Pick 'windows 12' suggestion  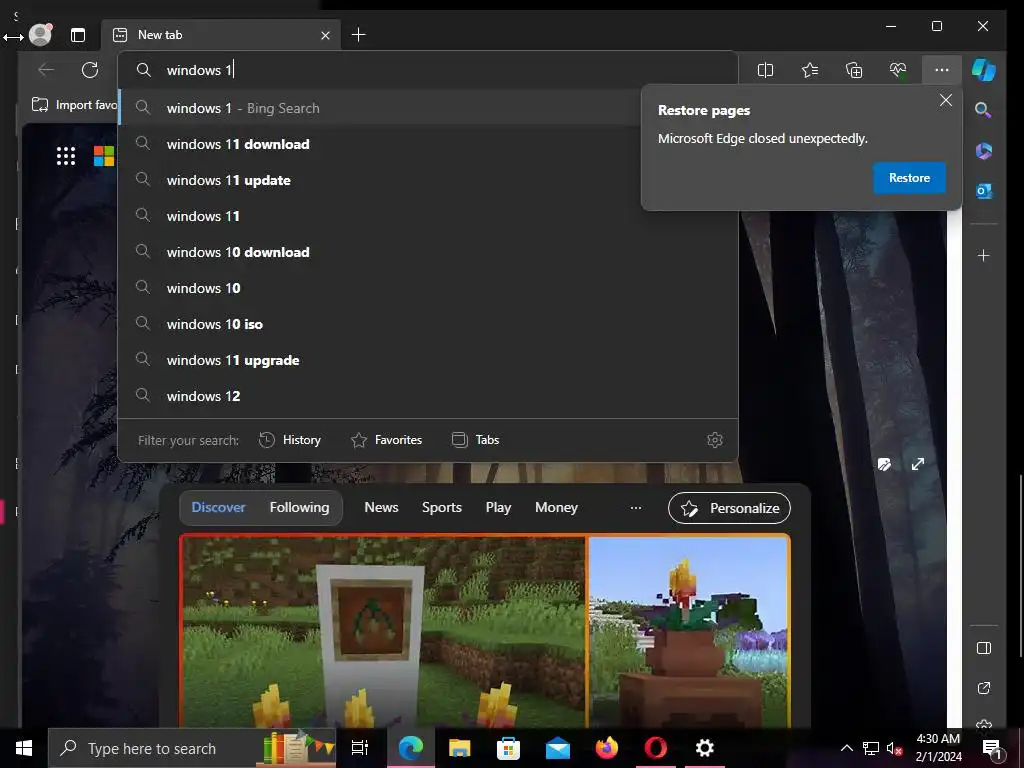click(x=428, y=396)
